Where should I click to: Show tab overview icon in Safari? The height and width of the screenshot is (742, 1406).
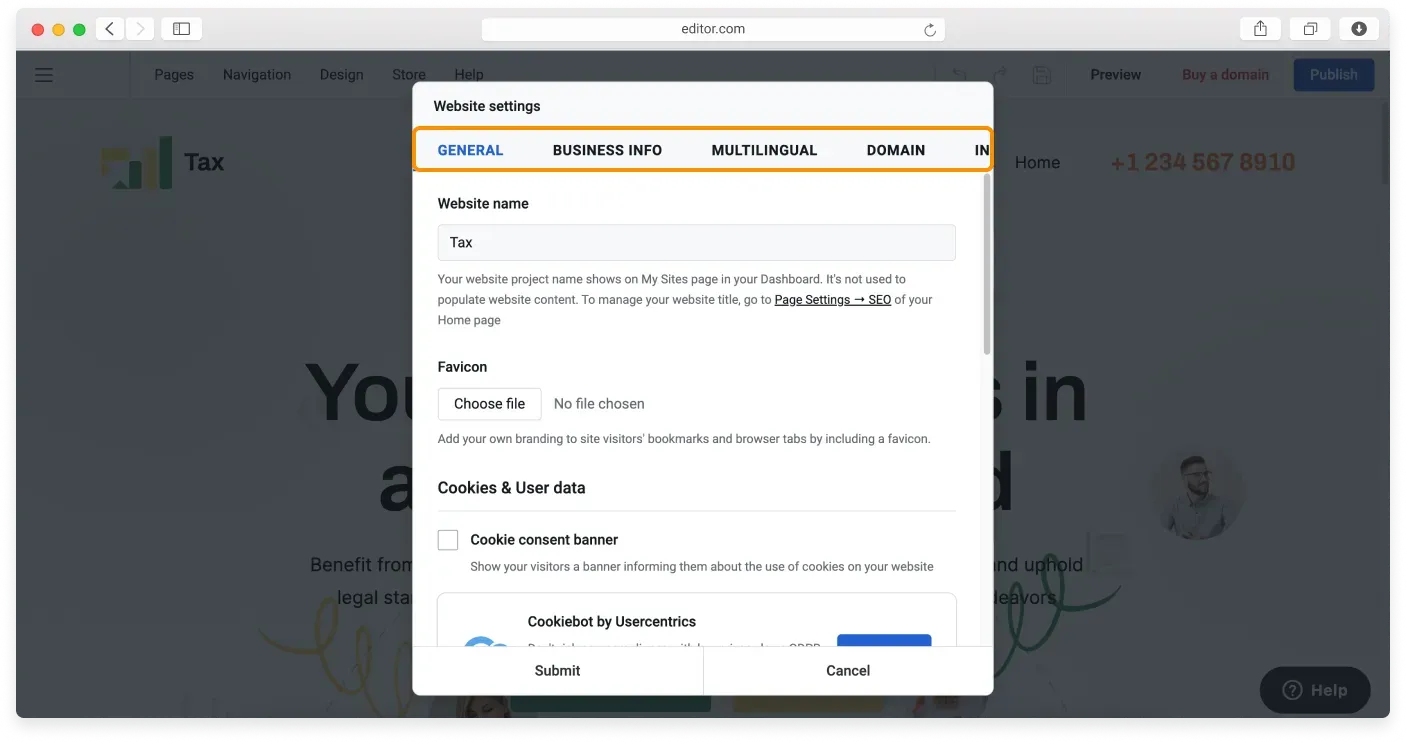1310,29
